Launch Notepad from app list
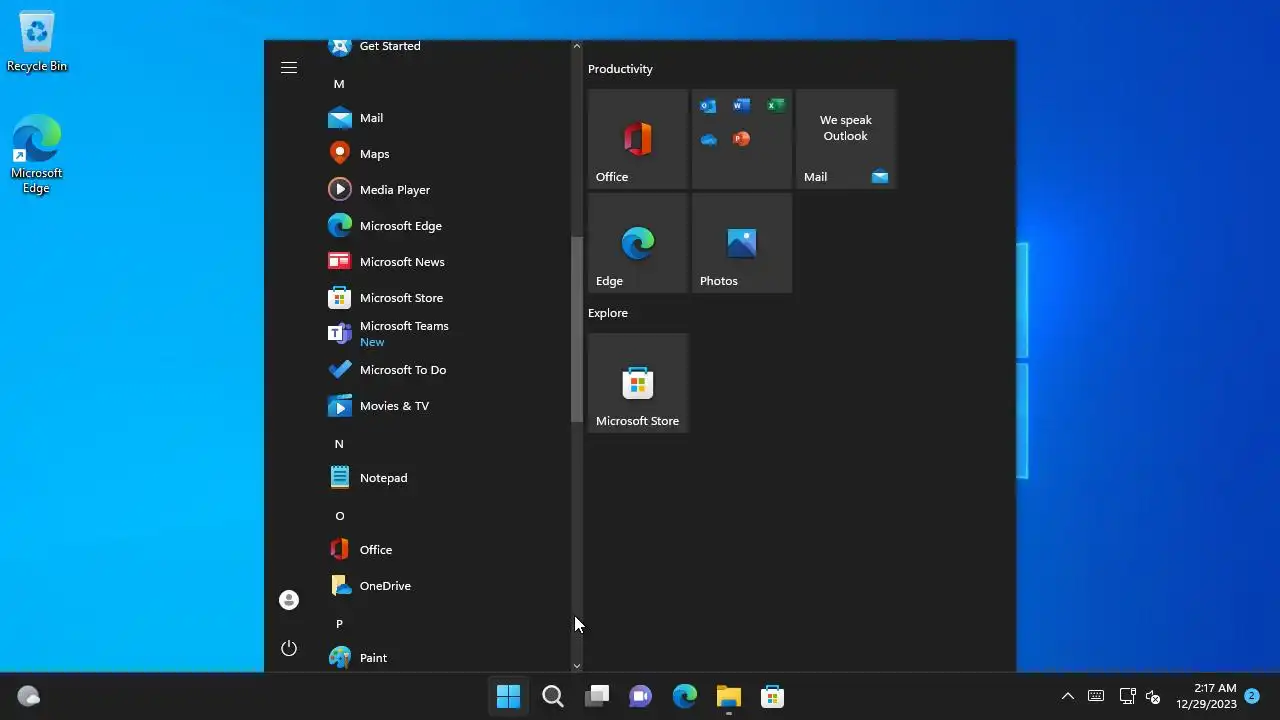 coord(446,478)
